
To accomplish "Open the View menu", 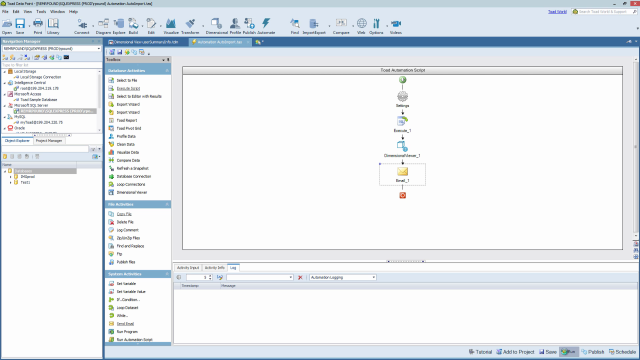I will 28,11.
